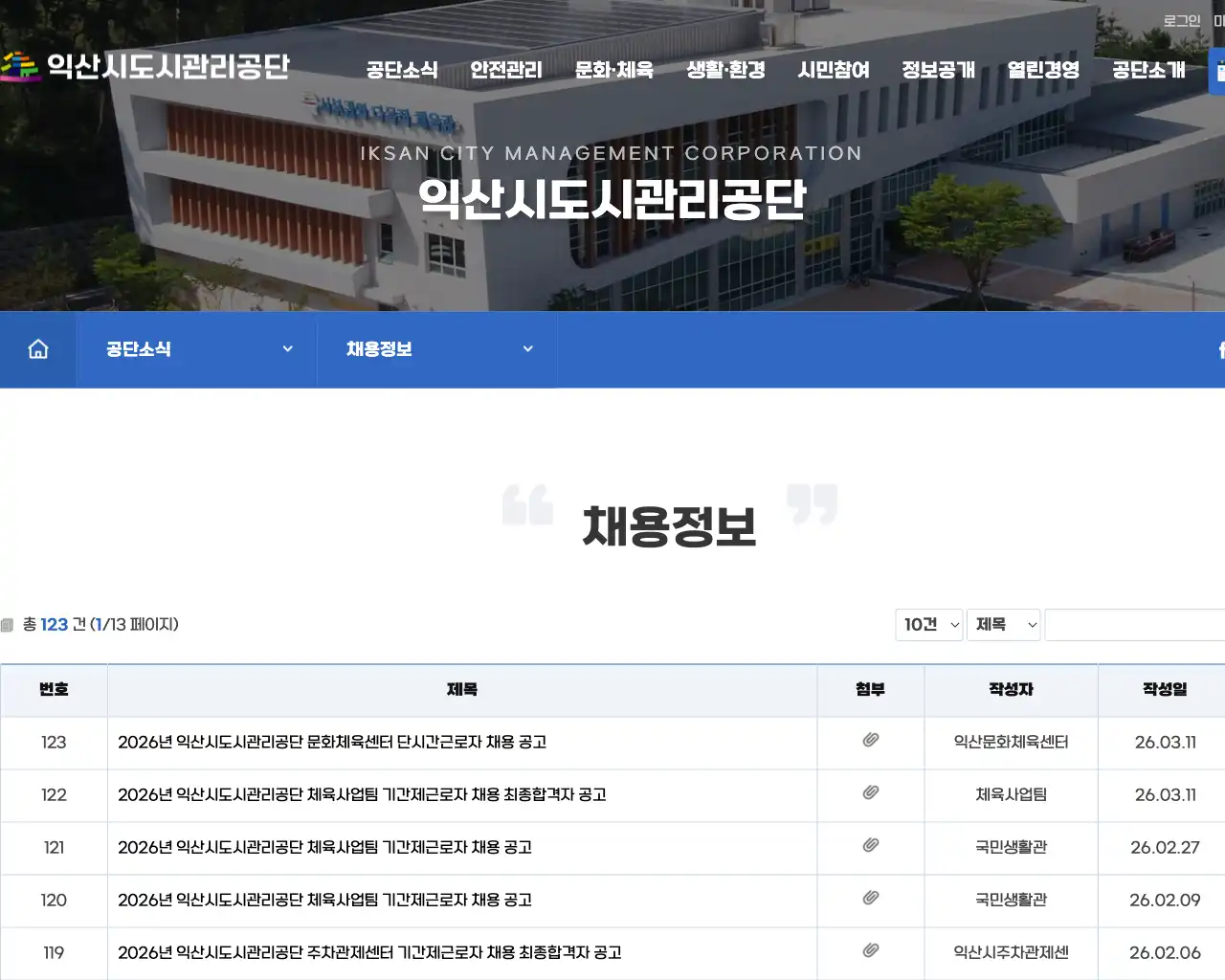Click the attachment icon beside post 119

point(870,950)
